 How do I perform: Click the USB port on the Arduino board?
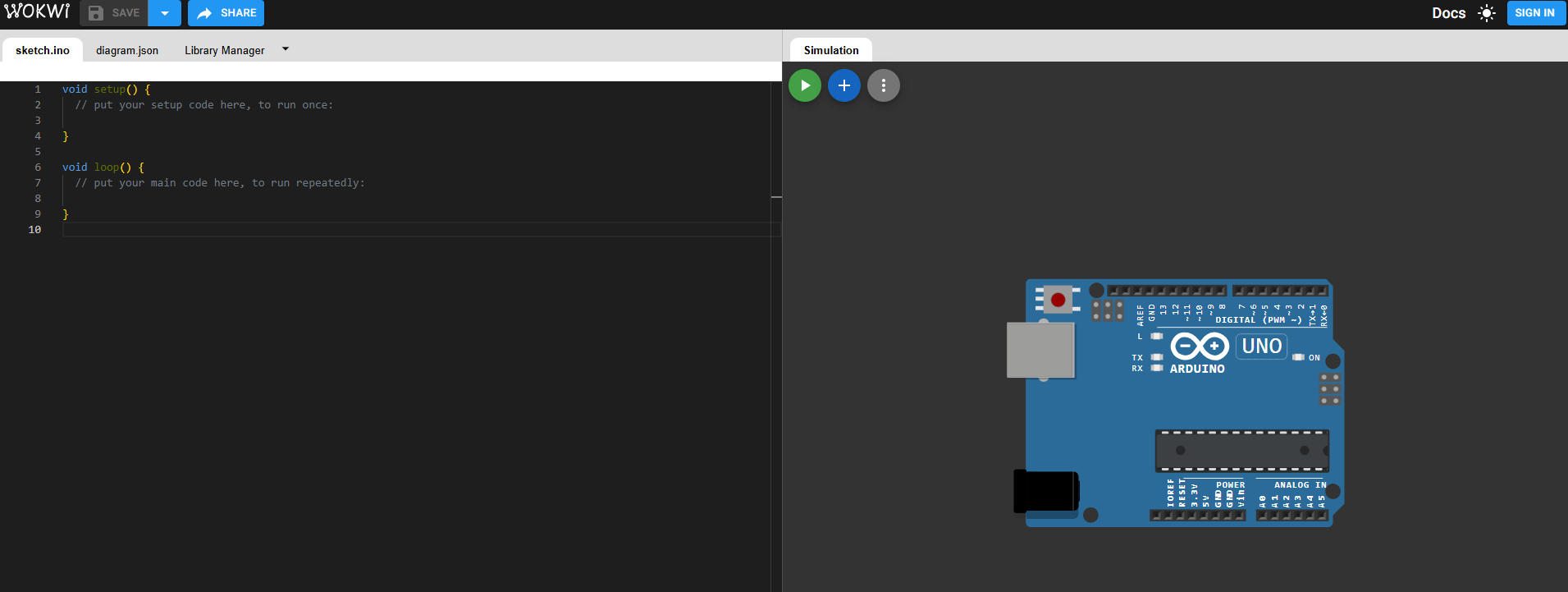(x=1040, y=350)
